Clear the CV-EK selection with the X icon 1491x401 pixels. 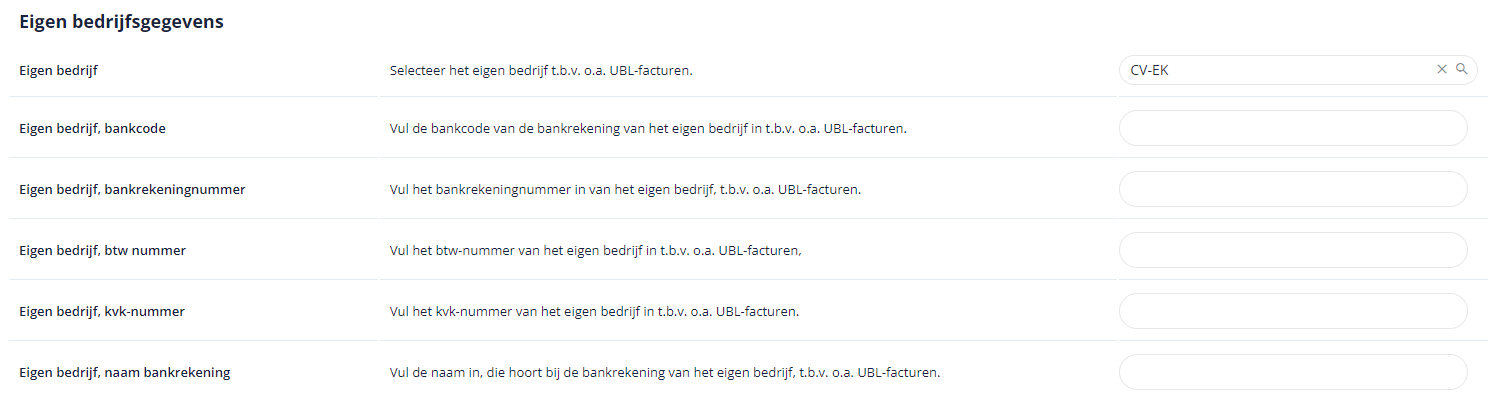(x=1442, y=69)
